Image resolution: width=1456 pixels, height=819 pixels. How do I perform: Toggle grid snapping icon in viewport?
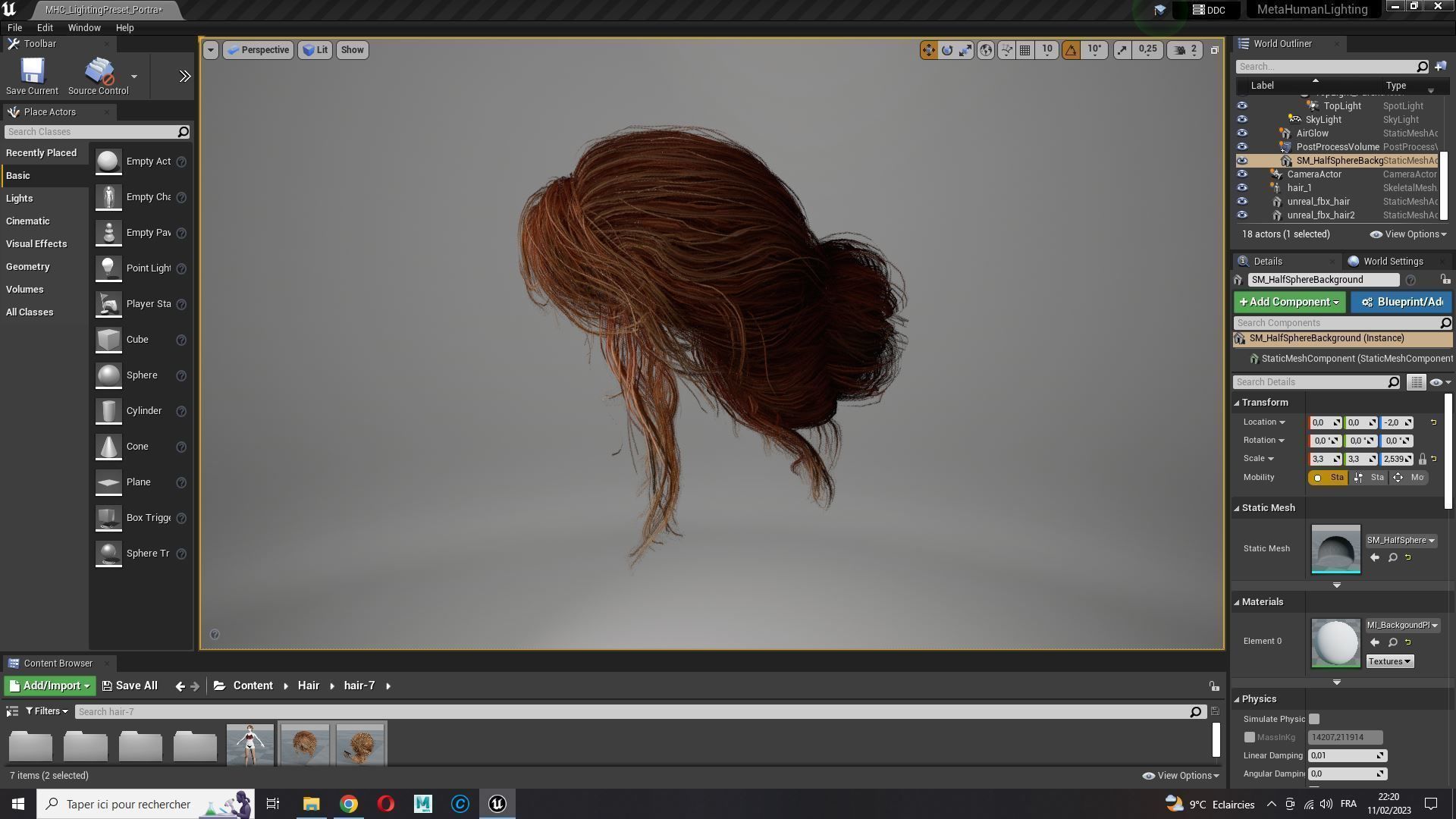(1025, 50)
